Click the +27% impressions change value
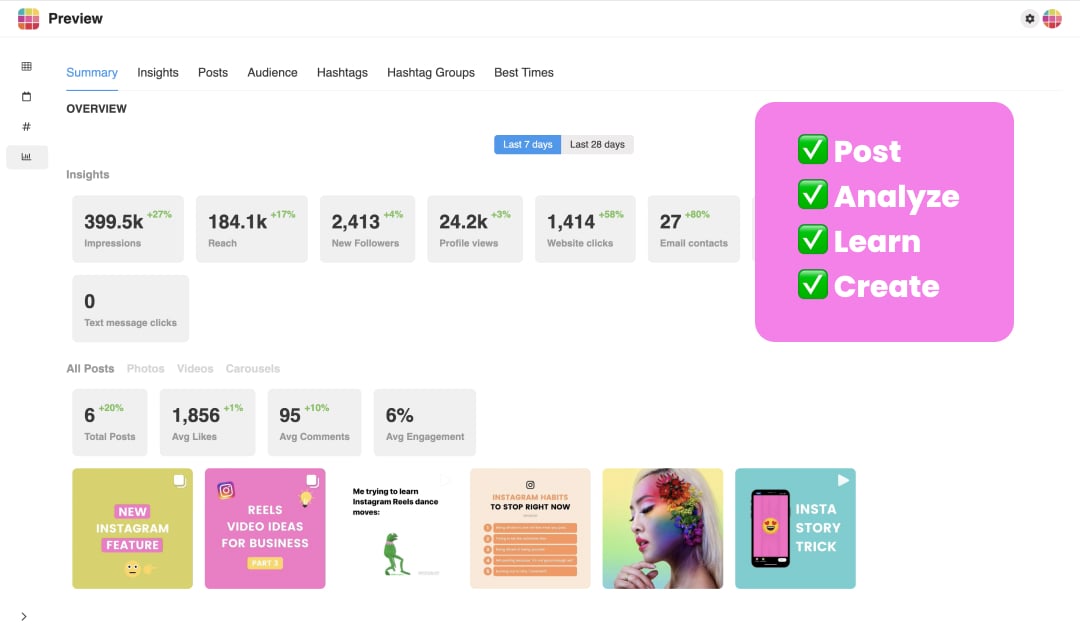 point(159,214)
